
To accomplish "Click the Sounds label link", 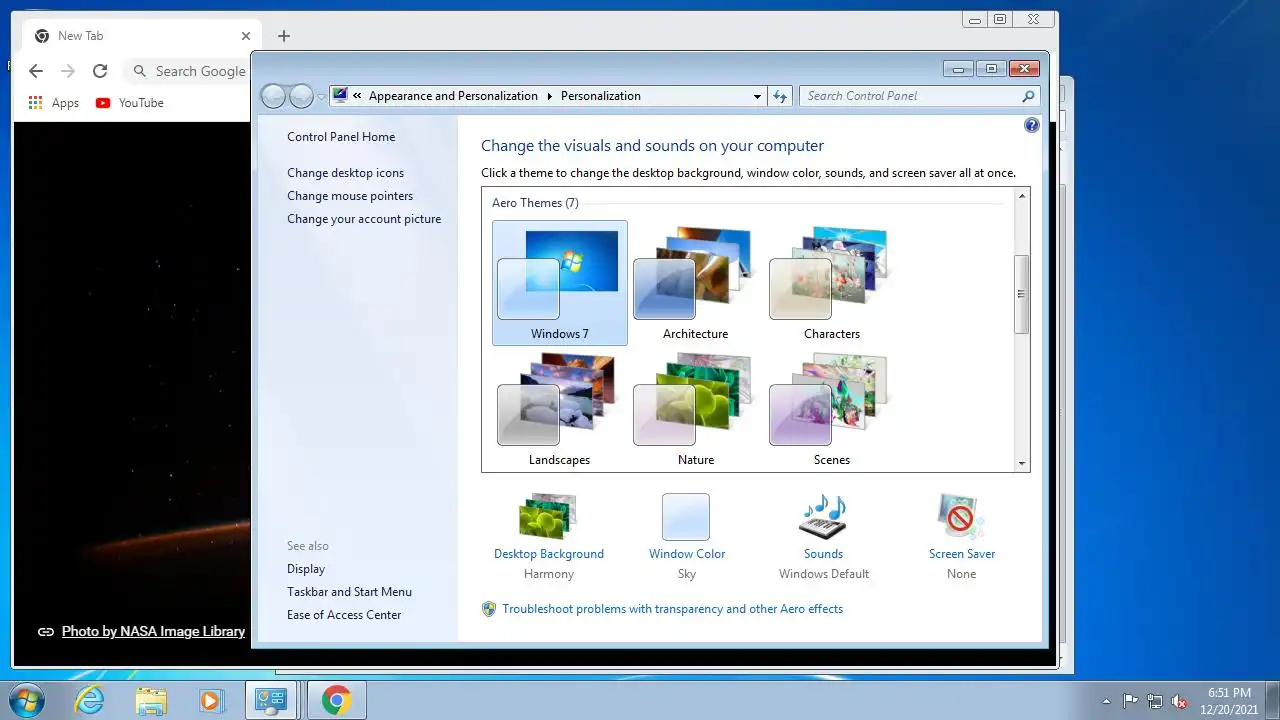I will pyautogui.click(x=823, y=554).
